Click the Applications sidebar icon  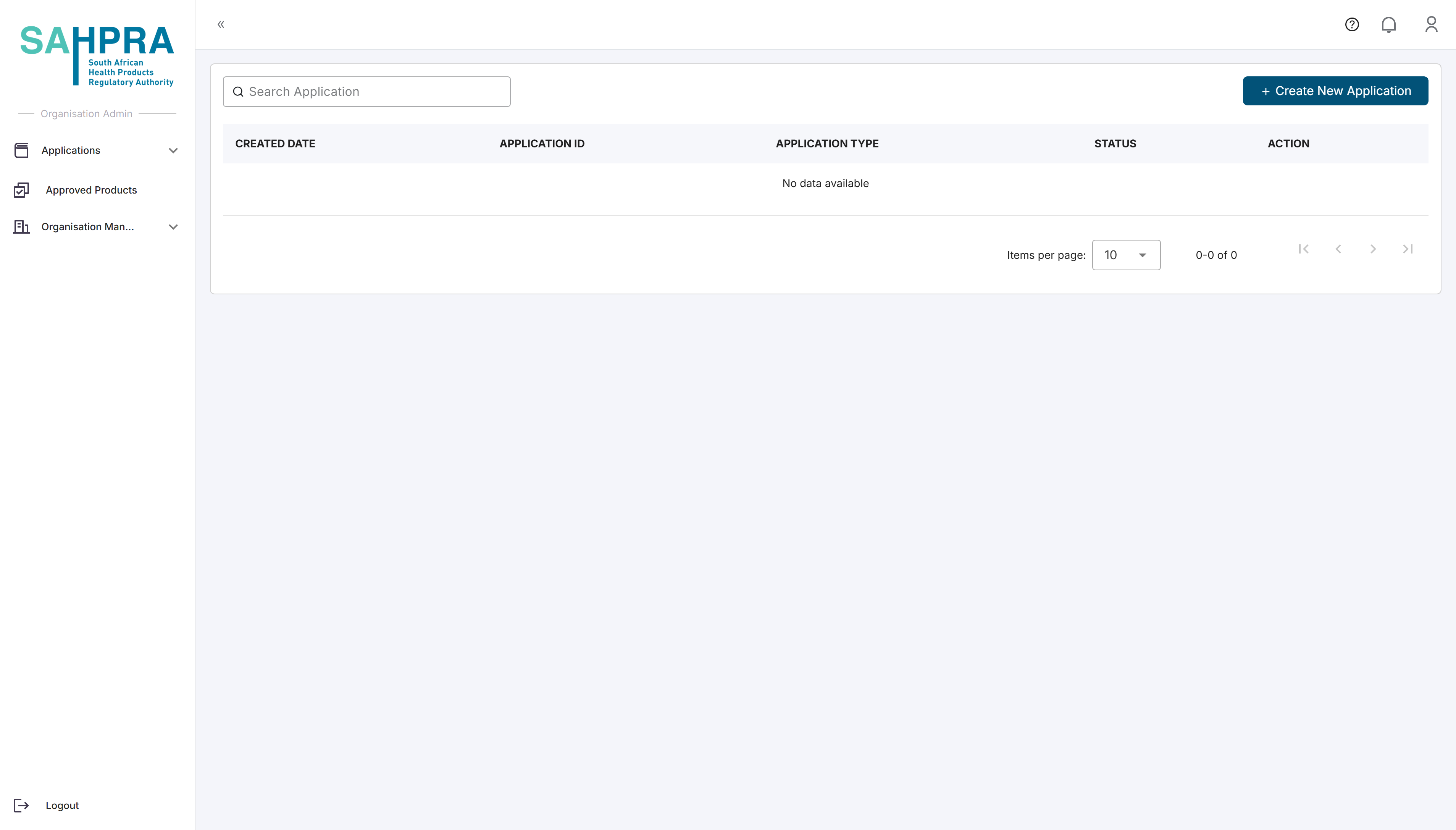click(x=22, y=150)
